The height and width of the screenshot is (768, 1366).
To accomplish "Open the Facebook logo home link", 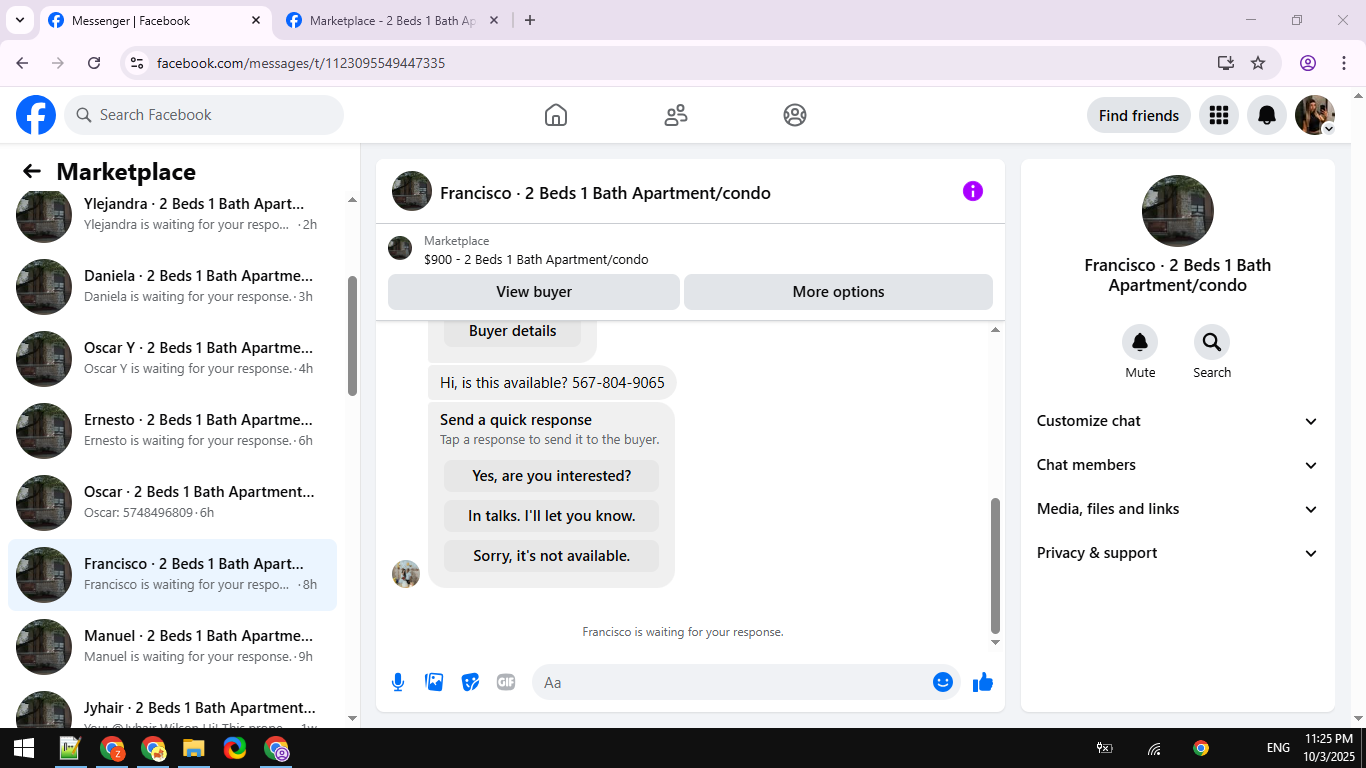I will click(x=36, y=115).
